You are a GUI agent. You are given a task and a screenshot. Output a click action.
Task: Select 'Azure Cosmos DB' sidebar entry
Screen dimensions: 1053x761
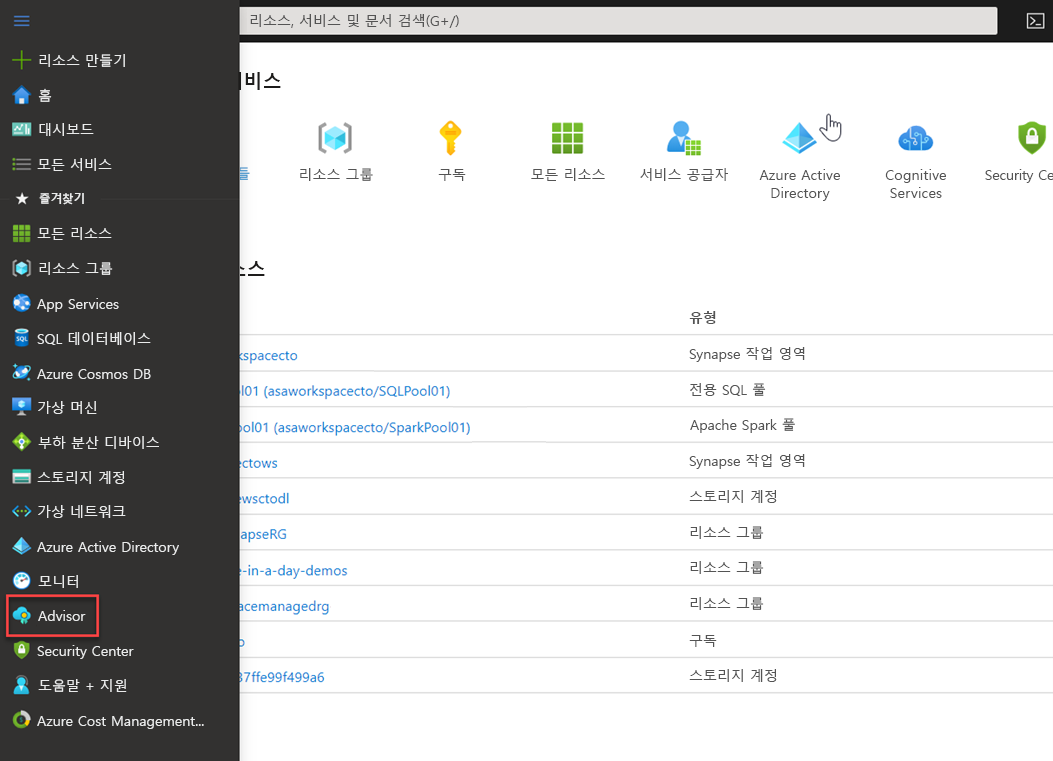tap(94, 373)
